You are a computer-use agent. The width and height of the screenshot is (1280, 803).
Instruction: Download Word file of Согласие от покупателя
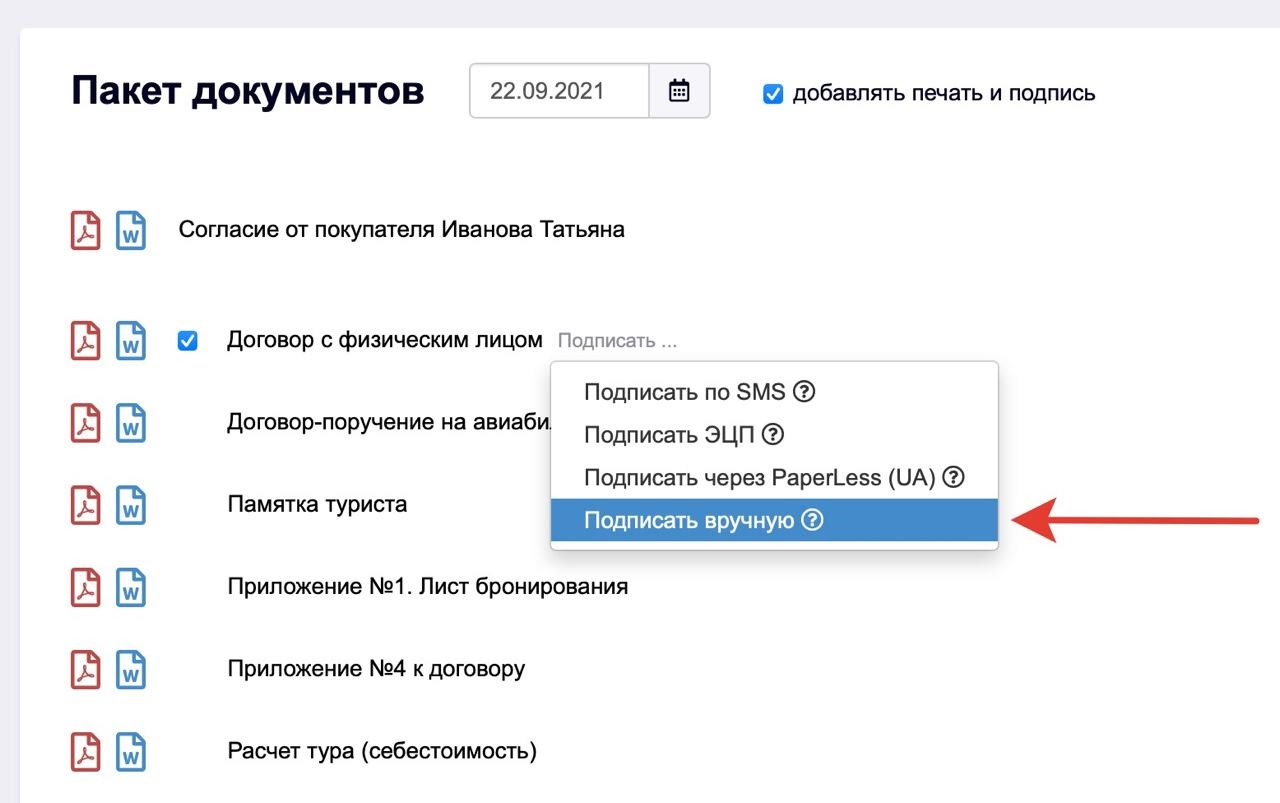pos(130,230)
